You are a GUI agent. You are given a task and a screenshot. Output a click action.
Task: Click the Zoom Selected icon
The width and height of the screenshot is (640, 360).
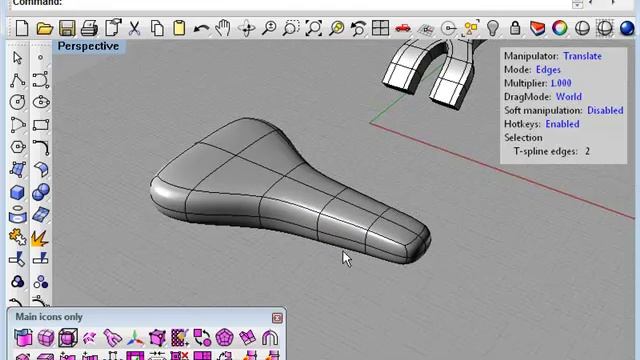337,29
